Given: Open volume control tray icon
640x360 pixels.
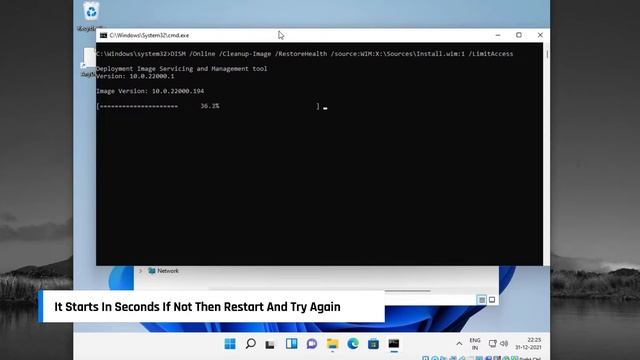Looking at the screenshot, I should tap(504, 344).
